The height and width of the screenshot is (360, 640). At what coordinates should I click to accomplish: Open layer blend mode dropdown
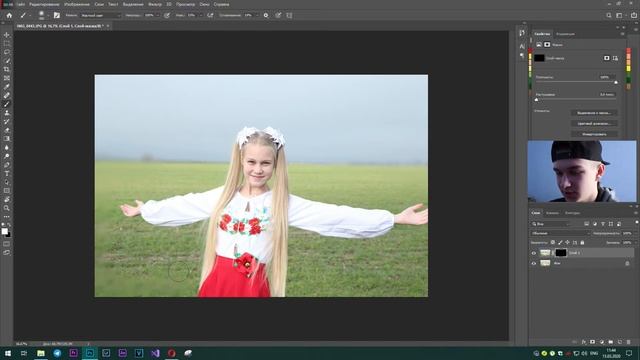pyautogui.click(x=560, y=233)
